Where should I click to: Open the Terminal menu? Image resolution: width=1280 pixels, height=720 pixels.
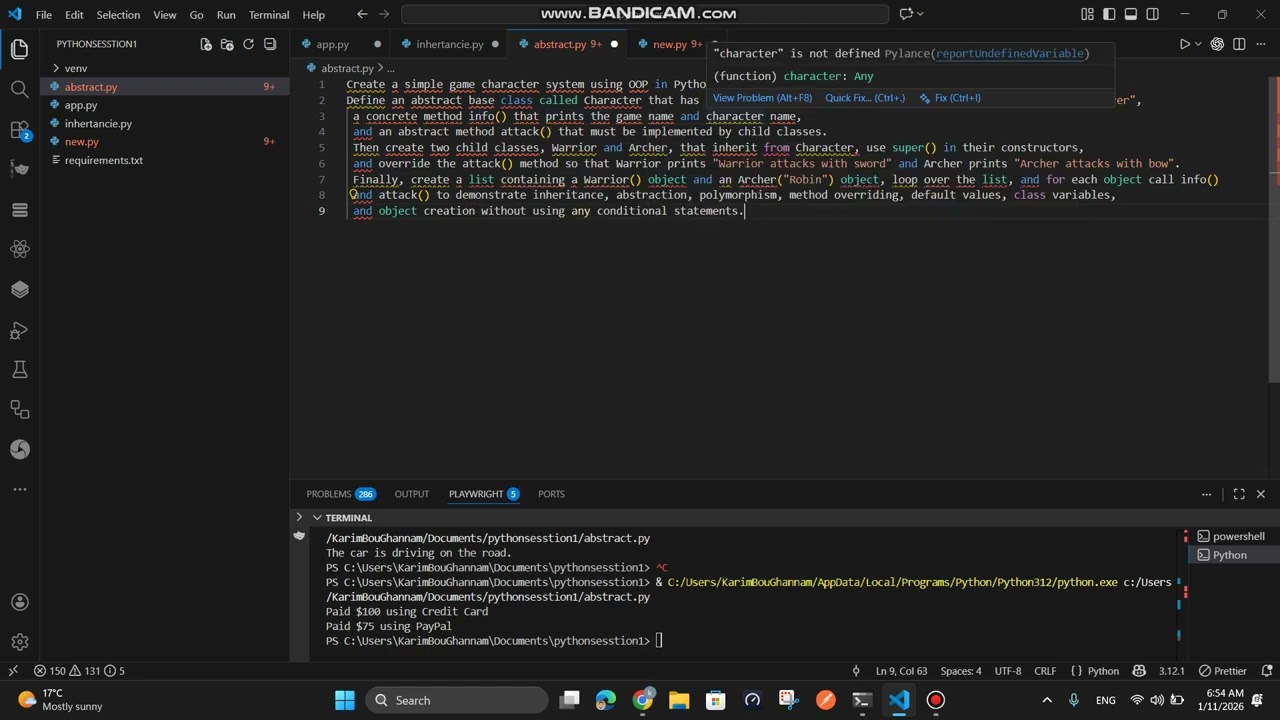pyautogui.click(x=269, y=15)
